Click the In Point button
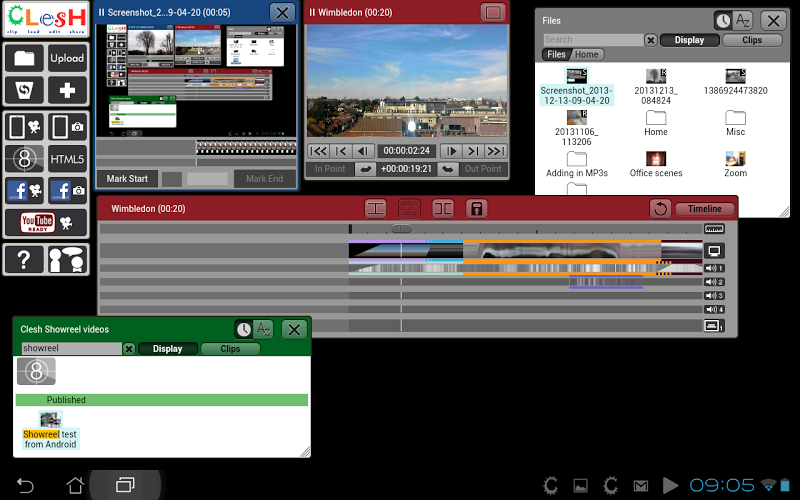This screenshot has width=800, height=500. [x=330, y=169]
